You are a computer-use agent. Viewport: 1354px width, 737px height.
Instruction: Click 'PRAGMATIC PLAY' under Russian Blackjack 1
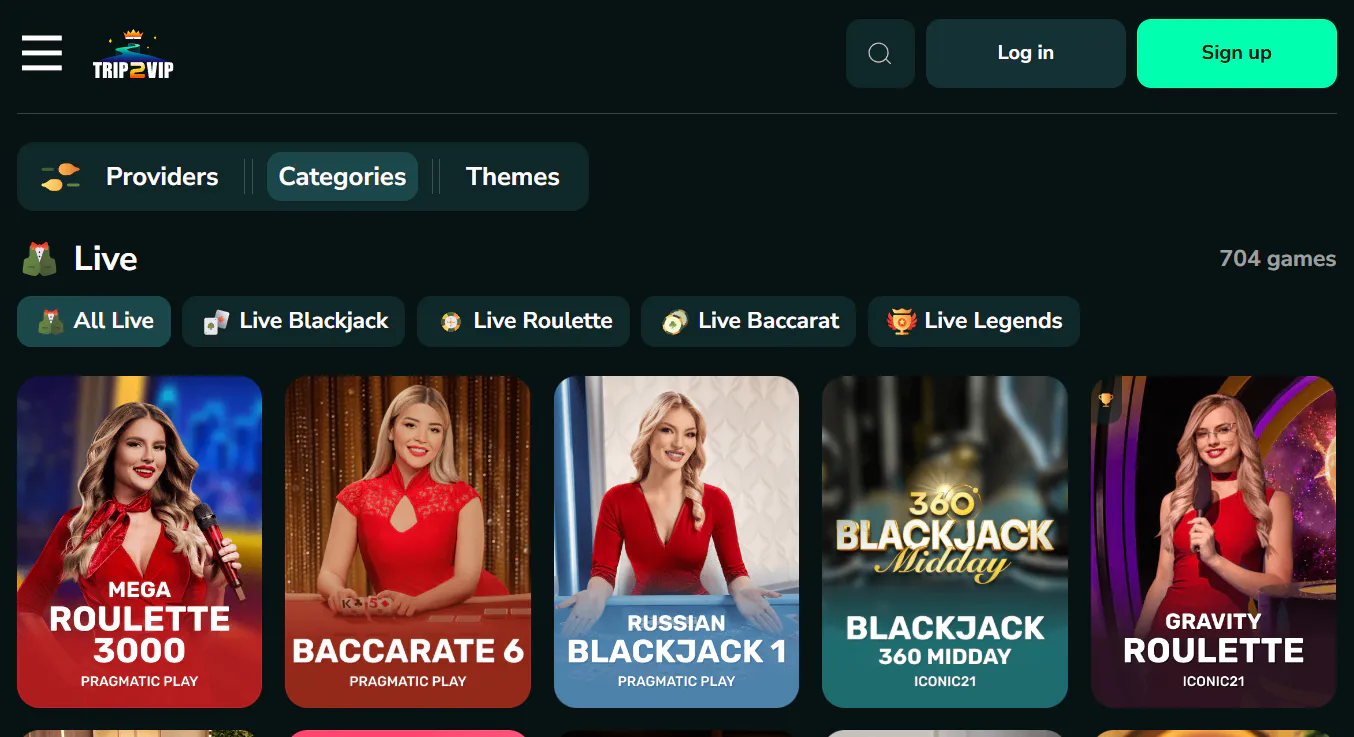click(x=676, y=681)
